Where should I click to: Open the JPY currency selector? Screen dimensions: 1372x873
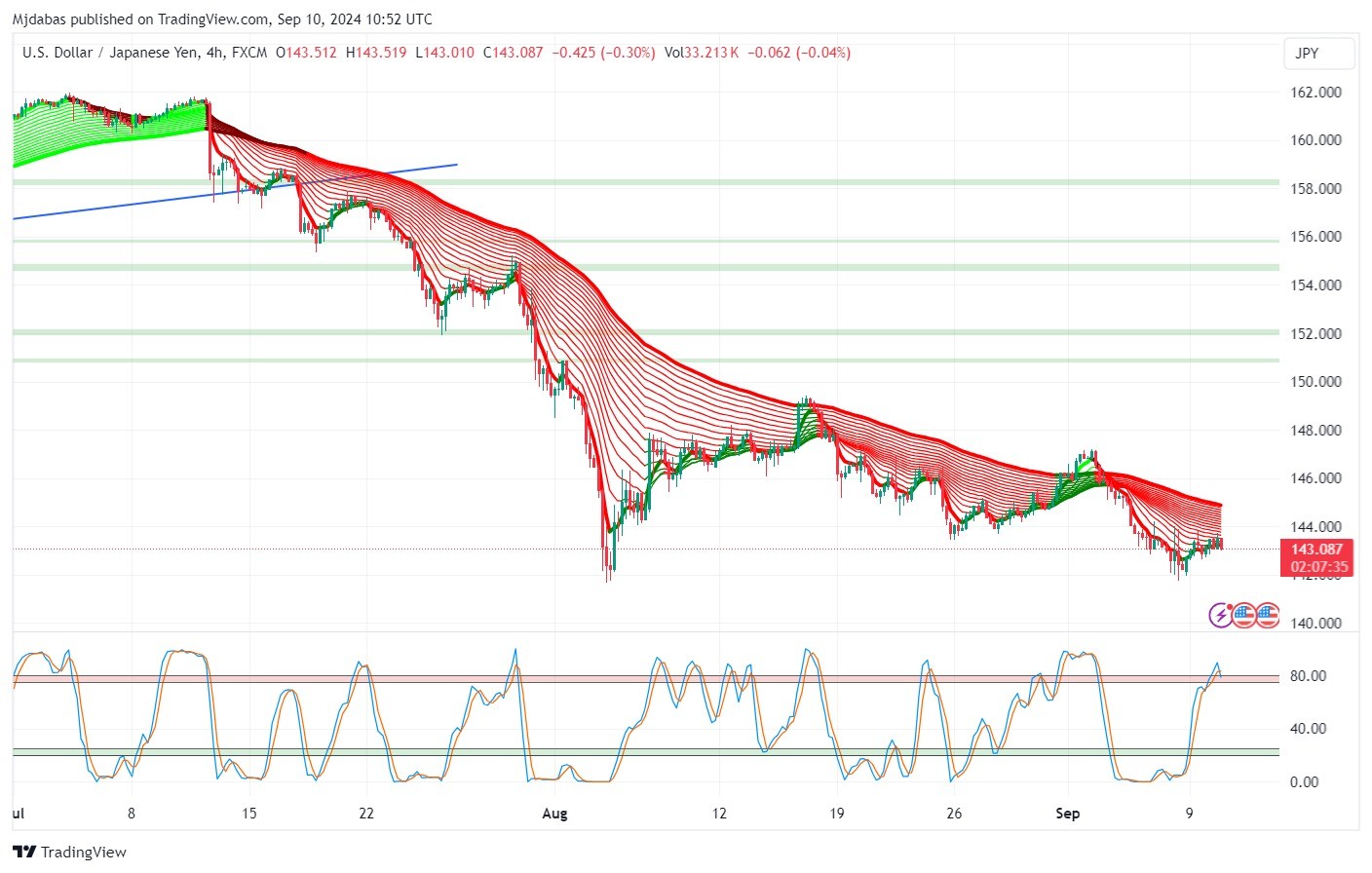(1318, 54)
